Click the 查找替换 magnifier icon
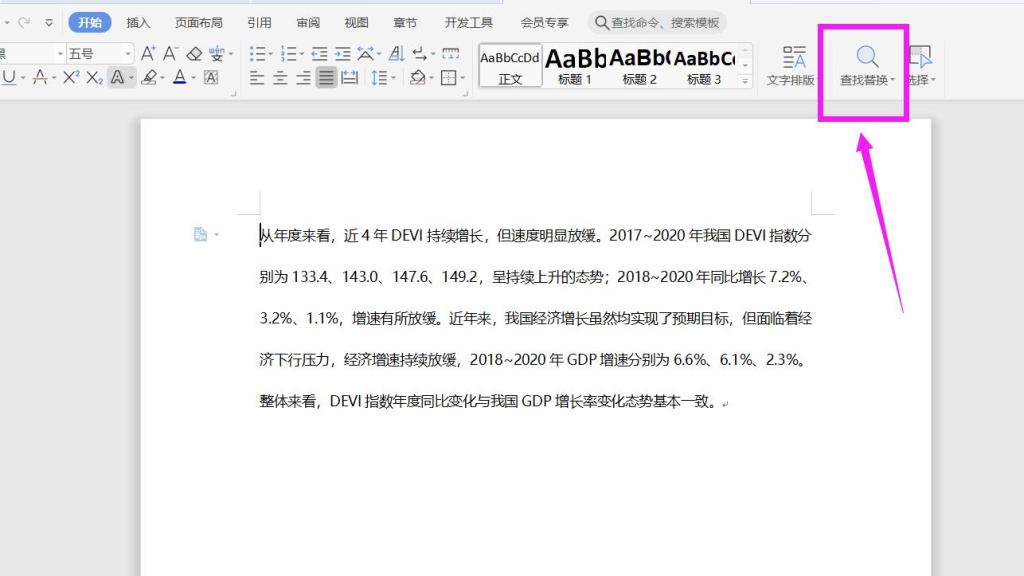The height and width of the screenshot is (576, 1024). (x=867, y=57)
